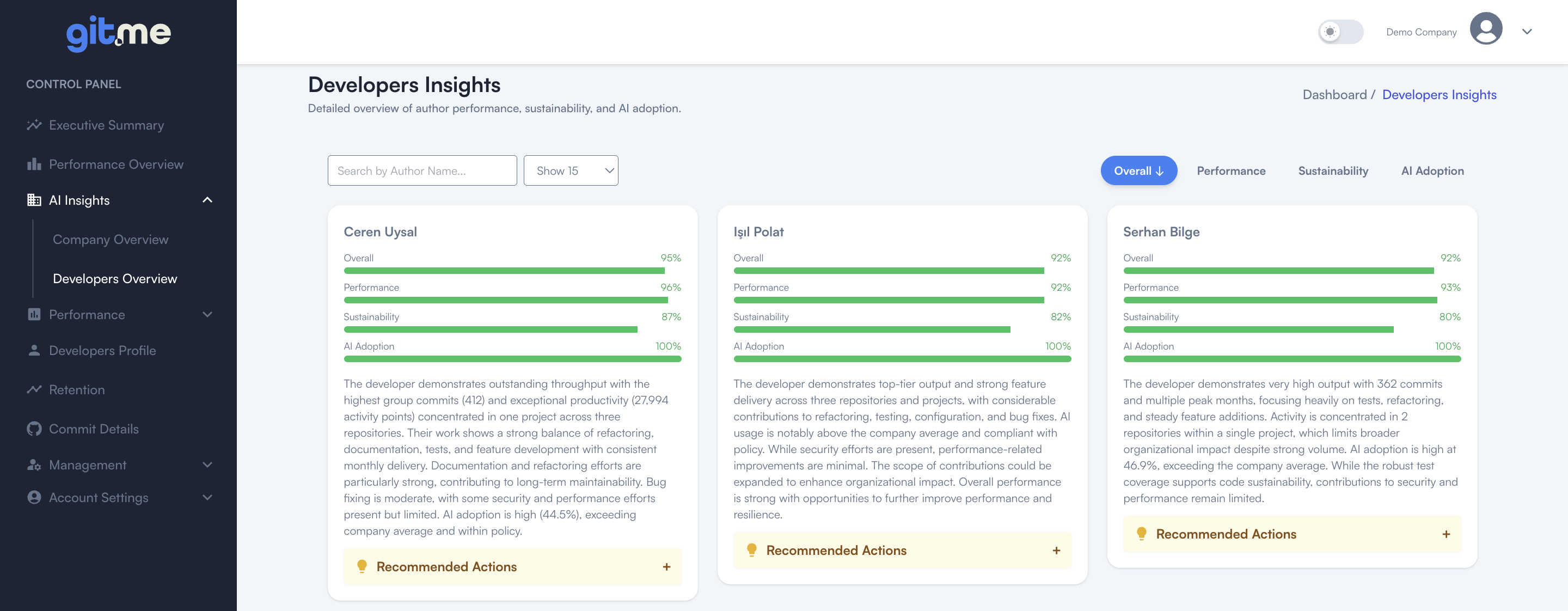The height and width of the screenshot is (611, 1568).
Task: Switch to the Sustainability sorting tab
Action: click(1333, 170)
